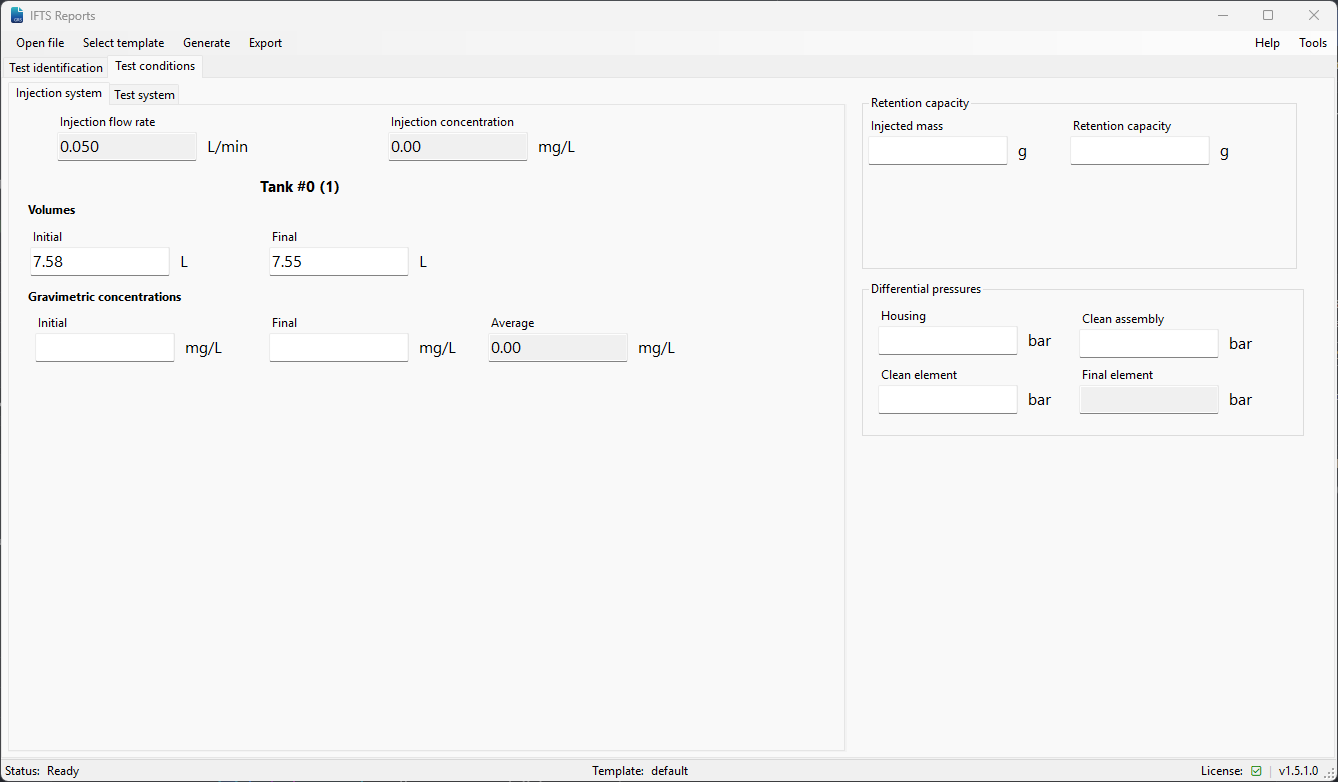Click the Clean assembly pressure field
This screenshot has height=782, width=1338.
(1149, 344)
